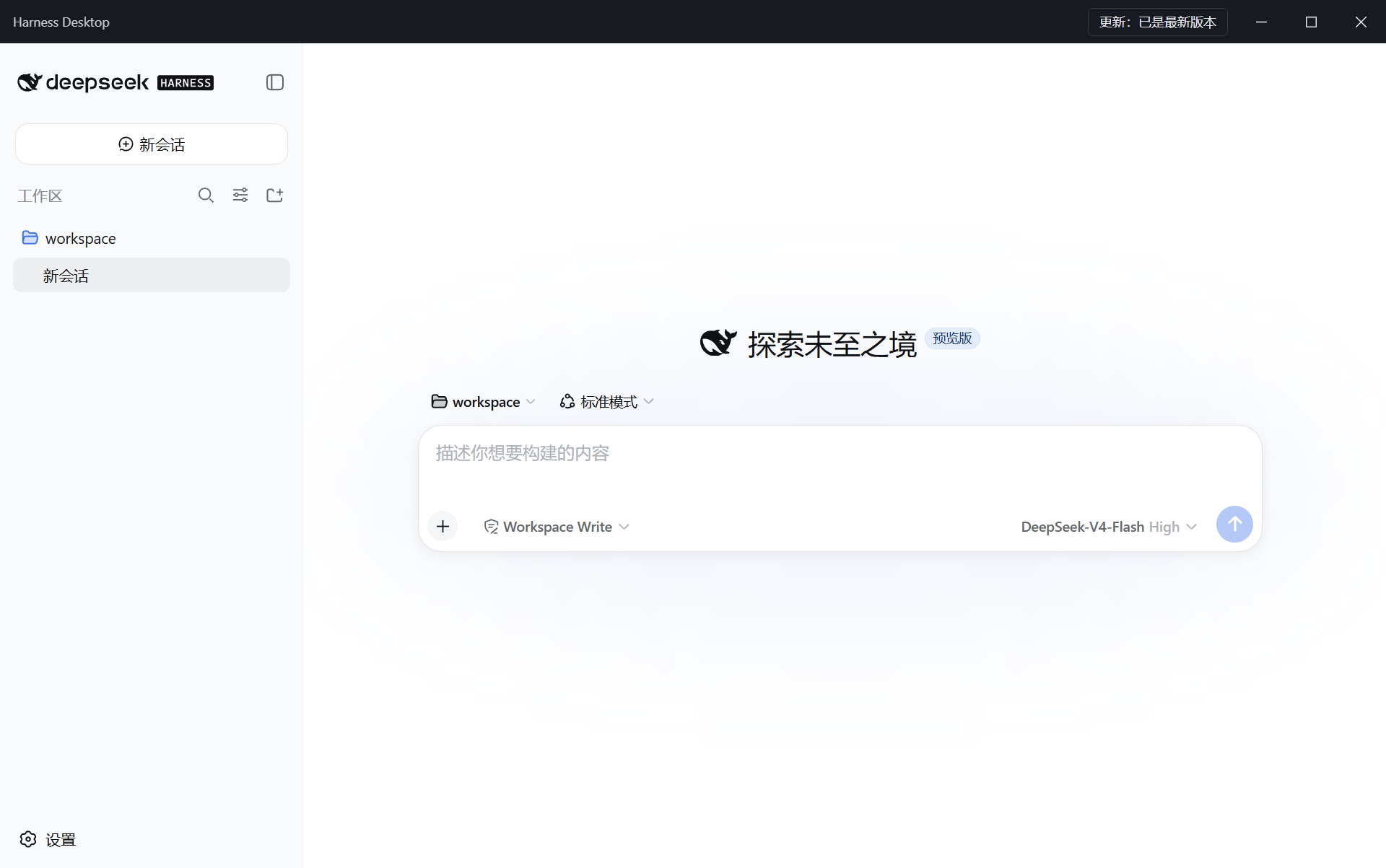Viewport: 1386px width, 868px height.
Task: Click the HARNESS badge in the logo
Action: click(186, 83)
